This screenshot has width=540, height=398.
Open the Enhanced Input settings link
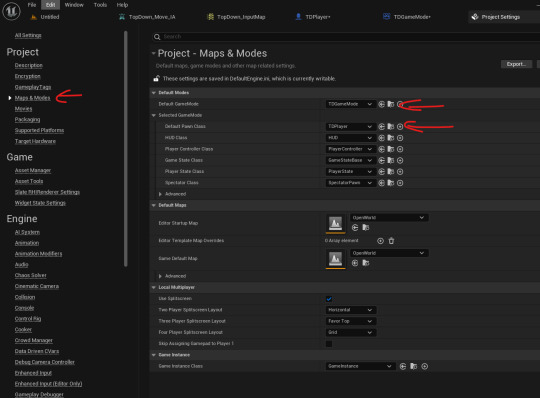[x=33, y=373]
